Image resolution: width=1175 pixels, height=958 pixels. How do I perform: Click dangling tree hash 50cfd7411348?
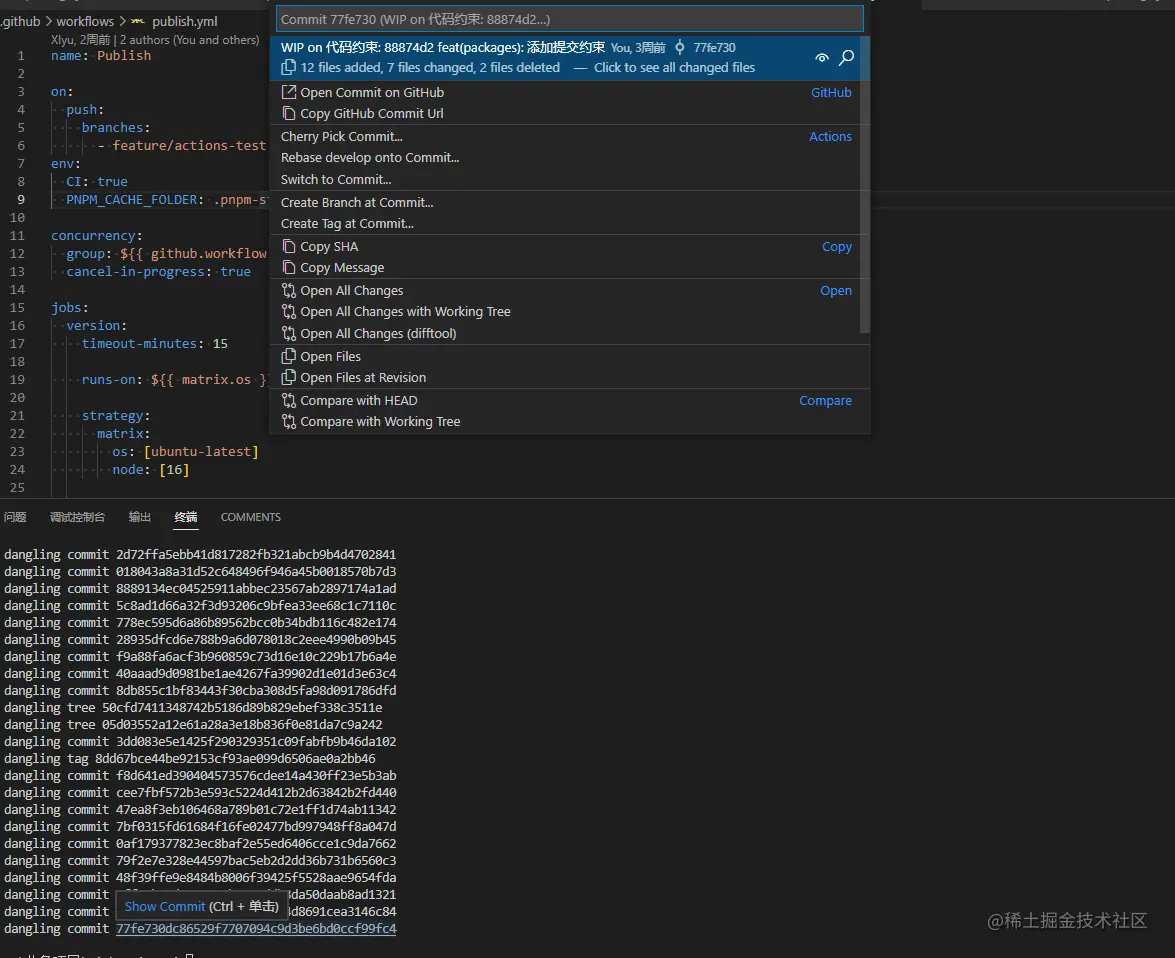242,708
